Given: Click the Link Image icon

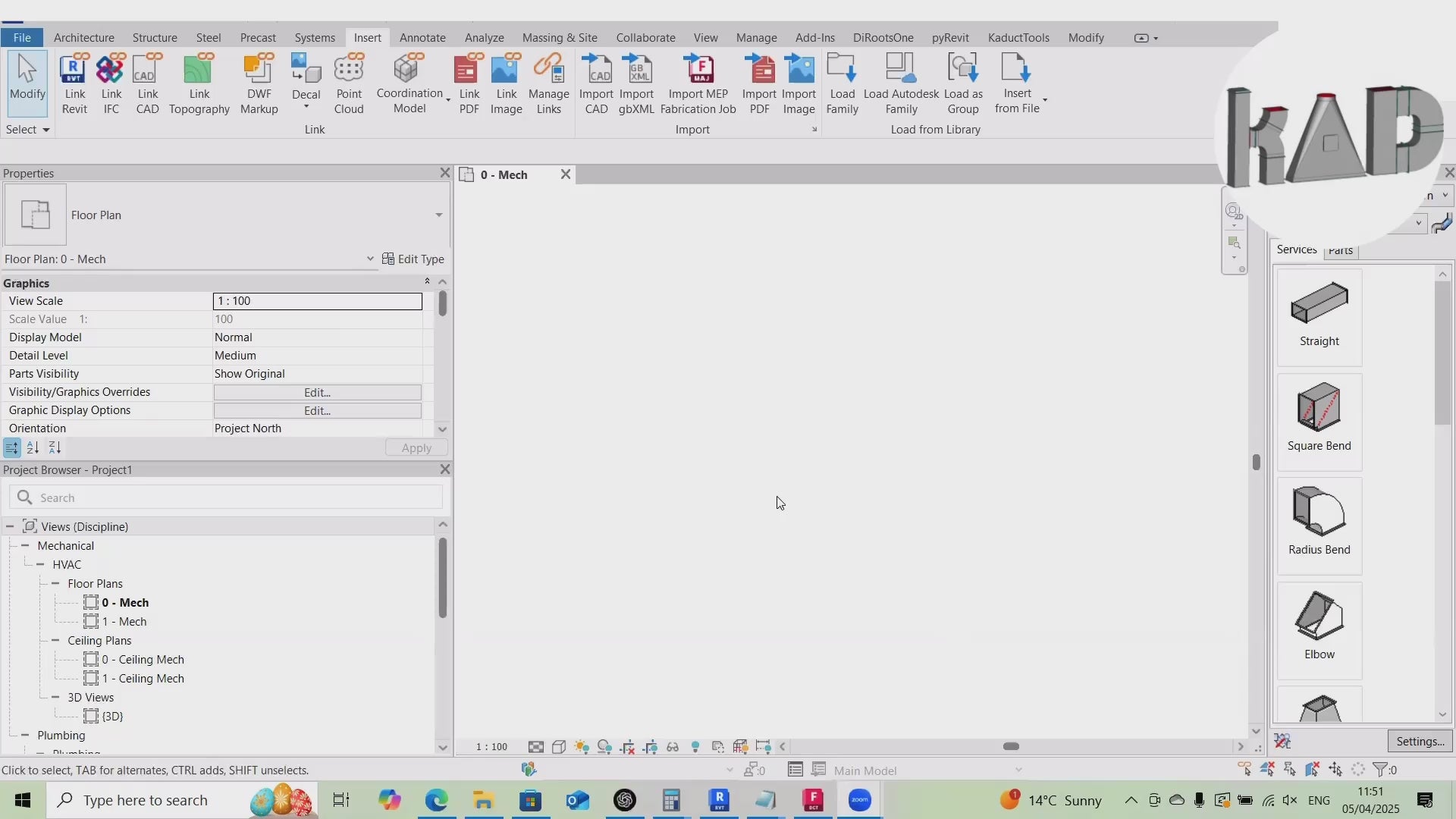Looking at the screenshot, I should click(x=506, y=83).
